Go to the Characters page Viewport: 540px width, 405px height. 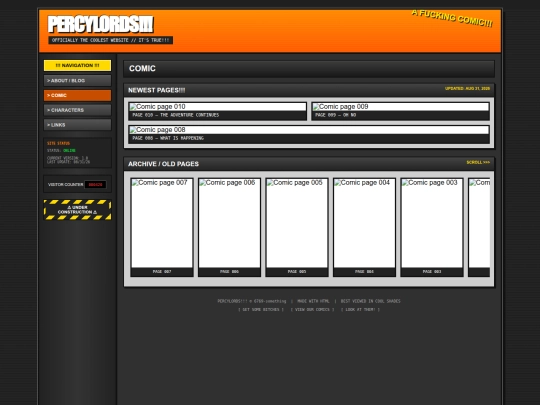coord(77,110)
